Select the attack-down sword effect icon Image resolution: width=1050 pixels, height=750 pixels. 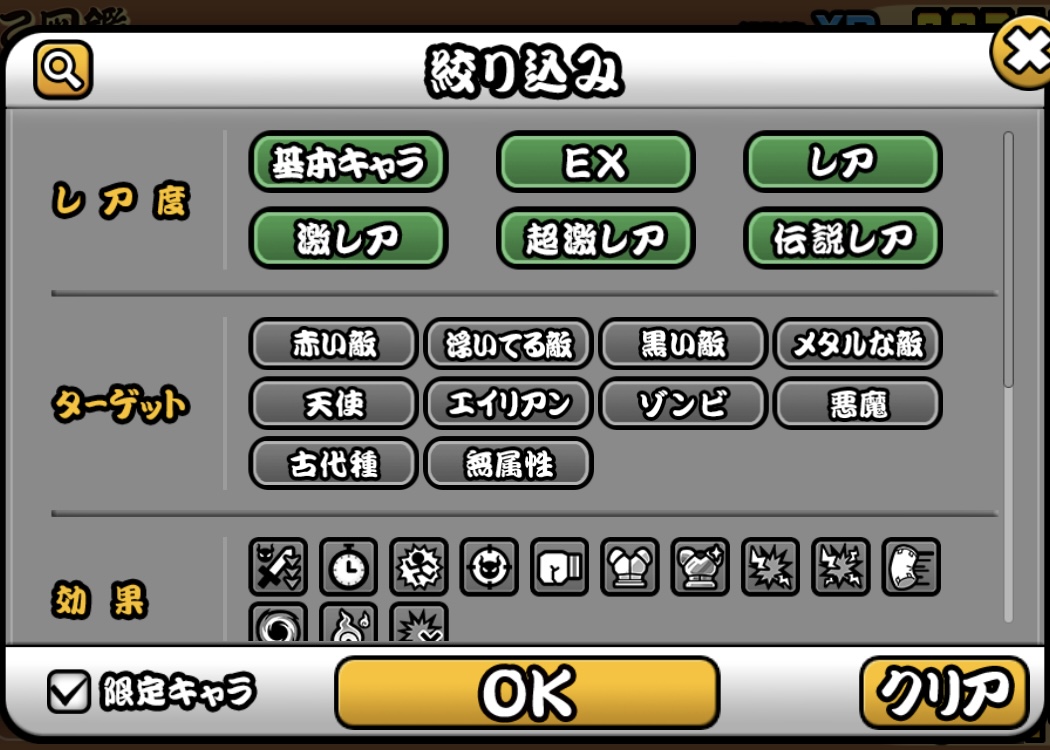click(278, 567)
